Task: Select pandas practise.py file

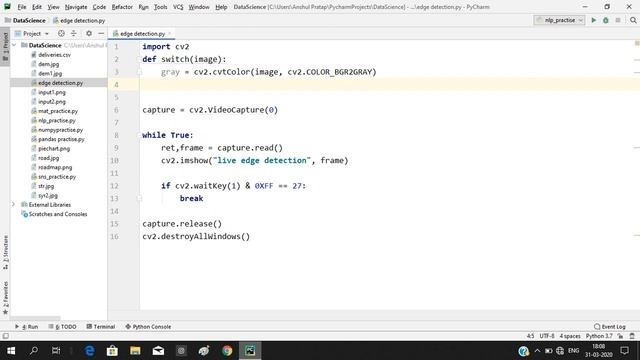Action: (x=61, y=139)
